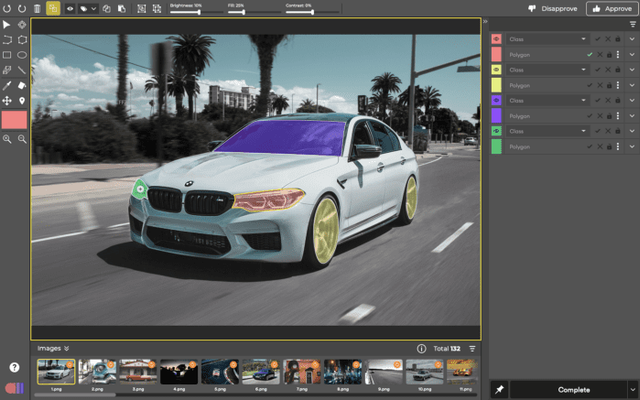Click the Approve button

[x=612, y=9]
